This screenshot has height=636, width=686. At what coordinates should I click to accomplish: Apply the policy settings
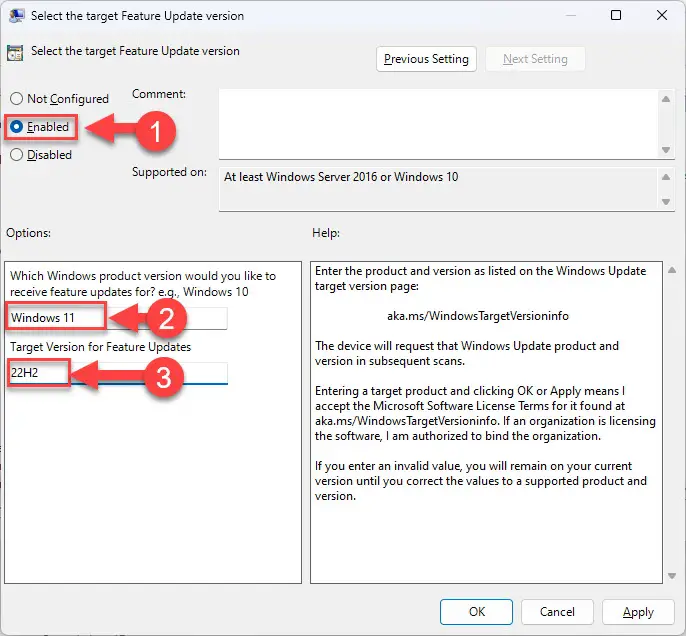[x=638, y=612]
